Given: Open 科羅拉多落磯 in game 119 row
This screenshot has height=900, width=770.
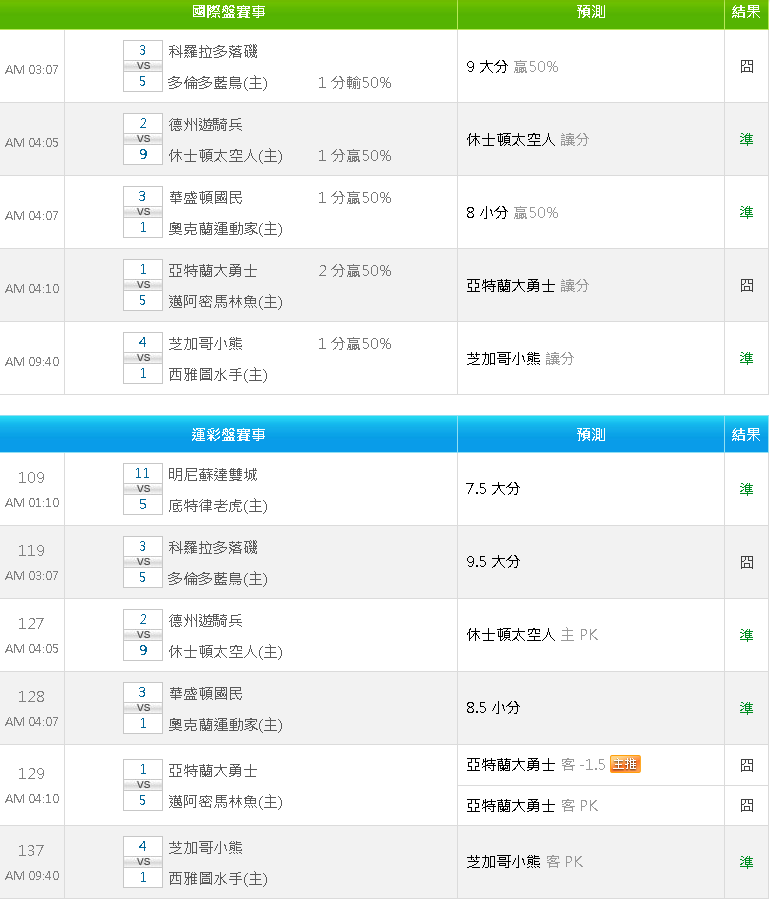Looking at the screenshot, I should (x=212, y=547).
